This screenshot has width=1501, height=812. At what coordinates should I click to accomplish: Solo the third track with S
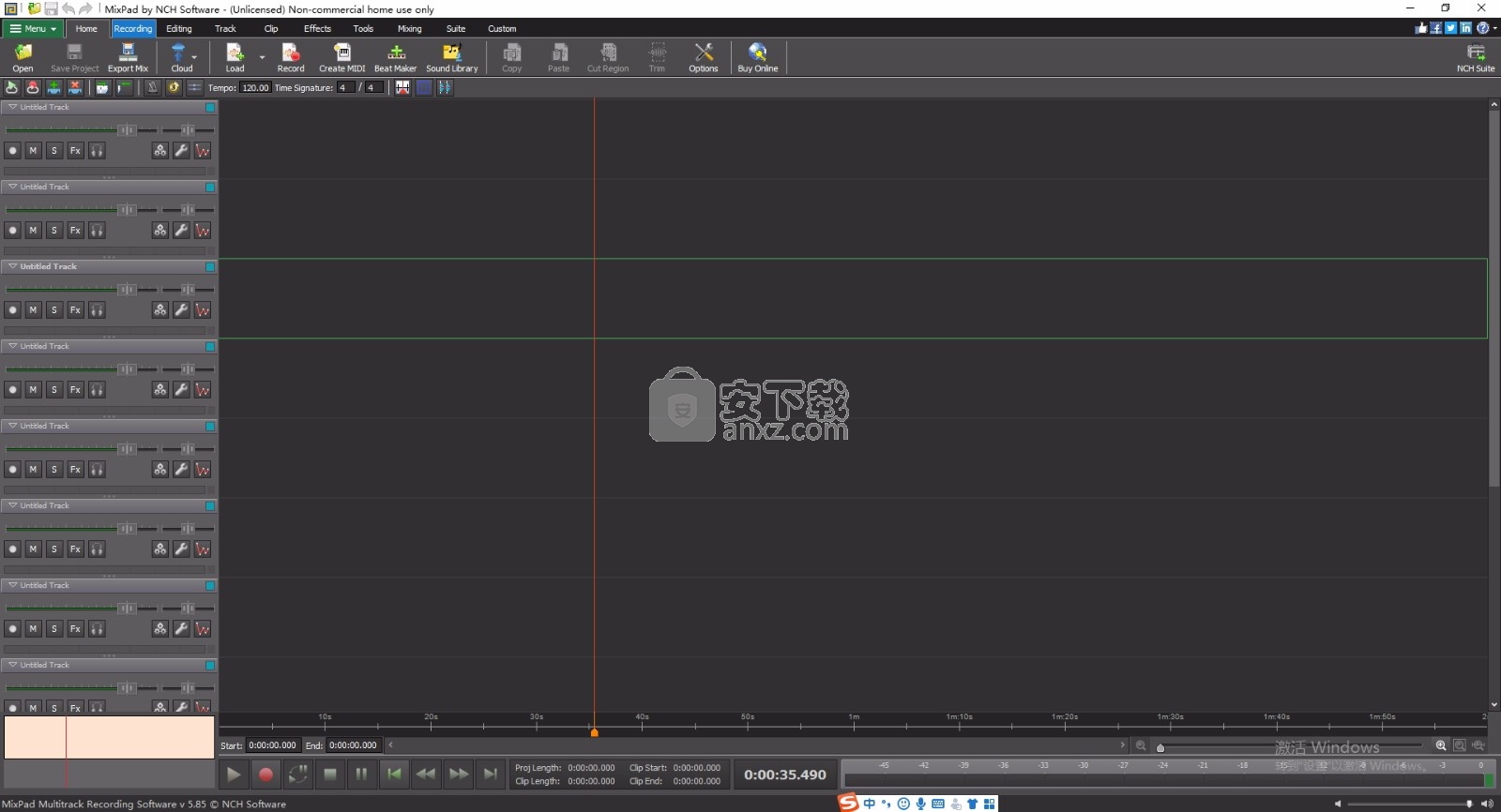(54, 309)
